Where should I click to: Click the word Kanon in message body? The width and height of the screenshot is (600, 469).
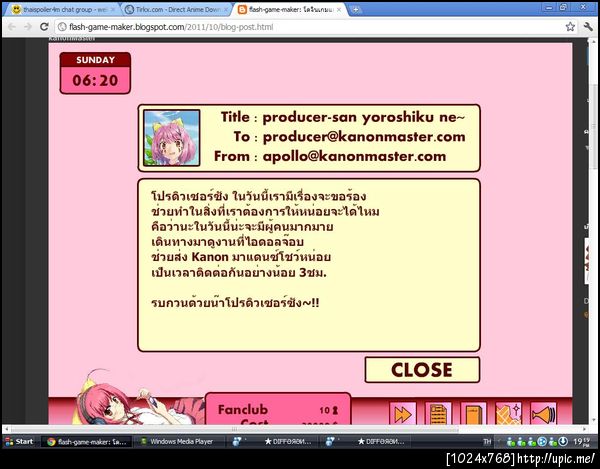210,257
